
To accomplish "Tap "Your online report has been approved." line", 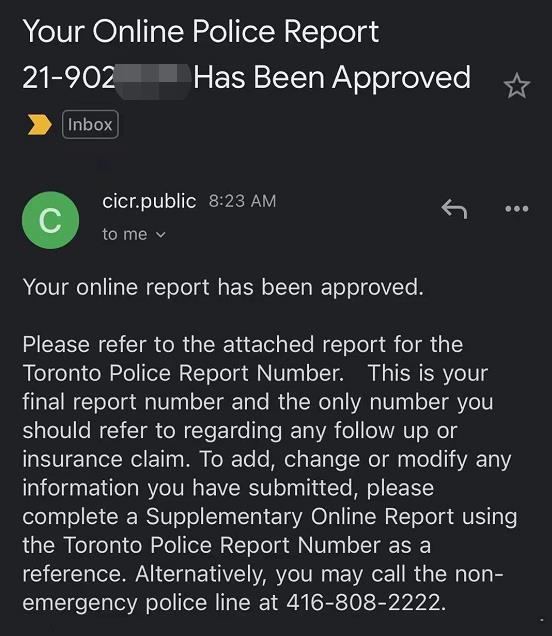I will pos(223,288).
